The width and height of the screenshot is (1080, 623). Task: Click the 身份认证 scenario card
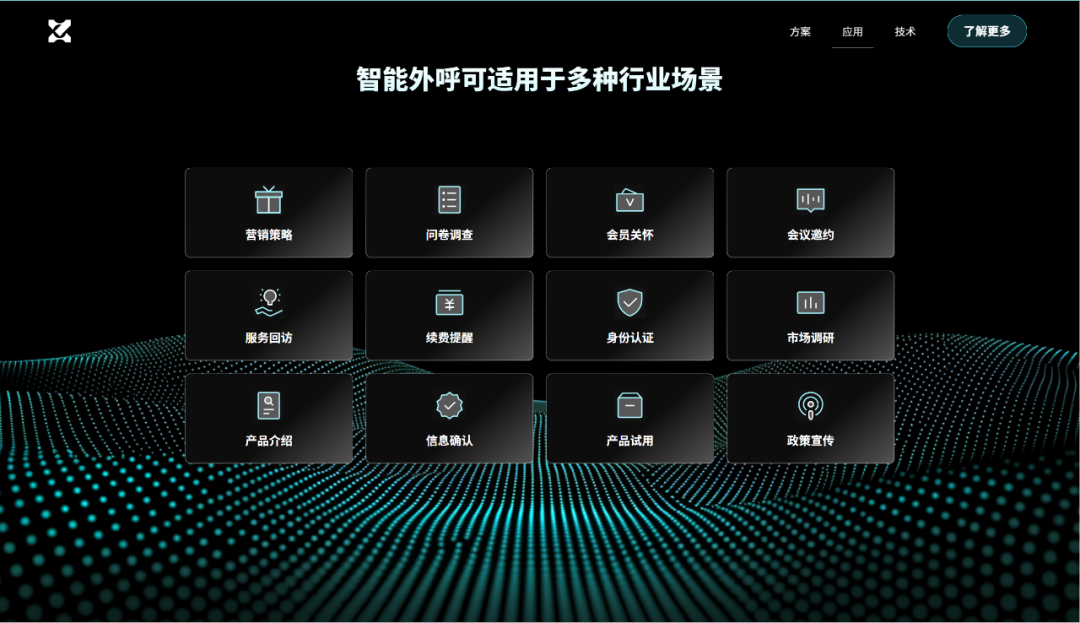click(629, 315)
